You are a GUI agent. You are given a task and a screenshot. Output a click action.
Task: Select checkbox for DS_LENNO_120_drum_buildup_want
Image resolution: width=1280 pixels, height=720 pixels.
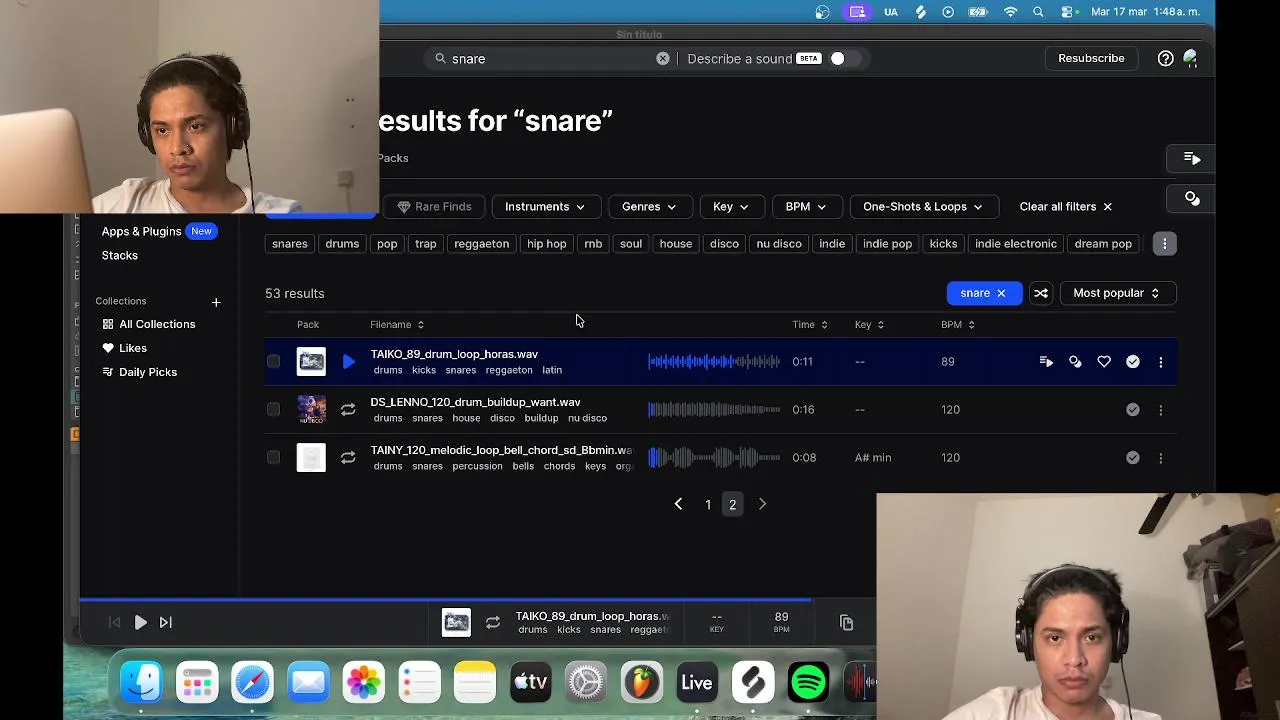pos(274,410)
